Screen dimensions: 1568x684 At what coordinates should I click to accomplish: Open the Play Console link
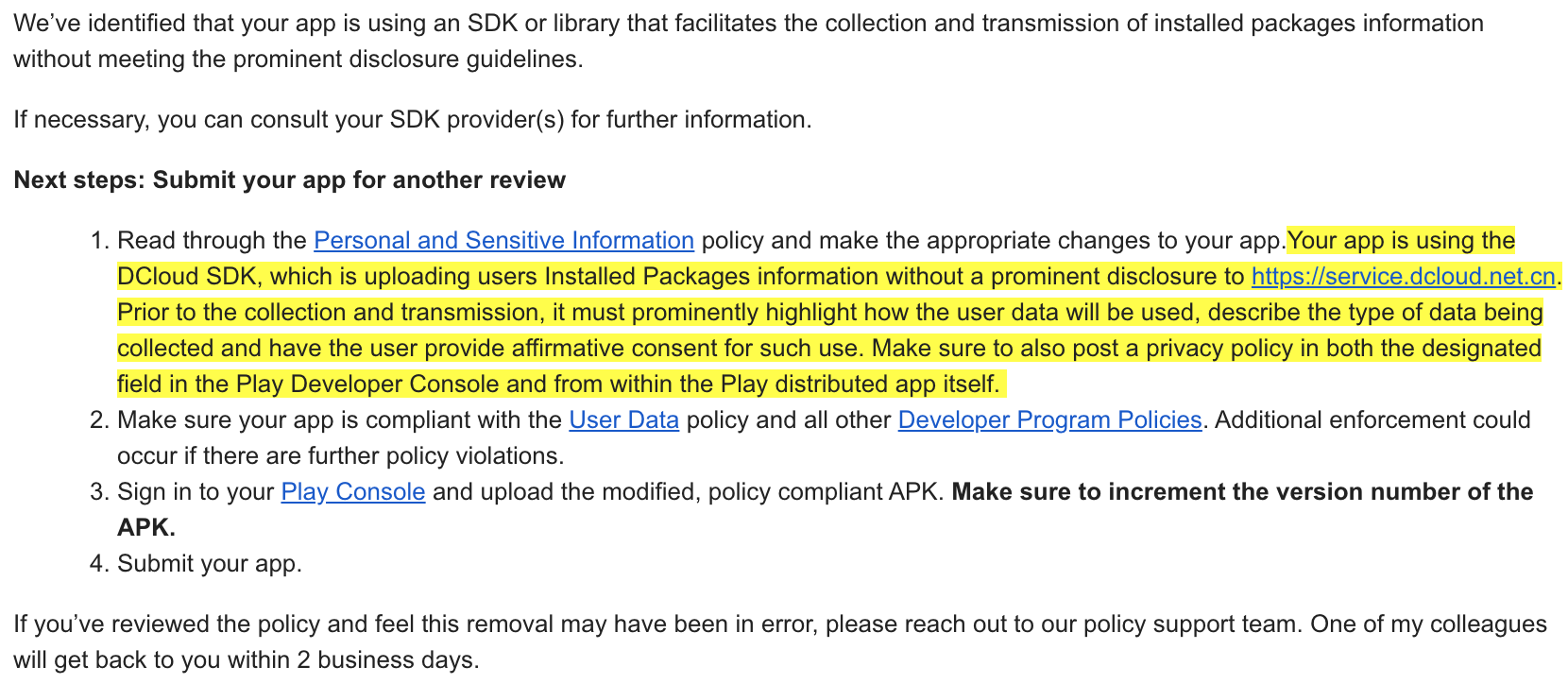(352, 492)
